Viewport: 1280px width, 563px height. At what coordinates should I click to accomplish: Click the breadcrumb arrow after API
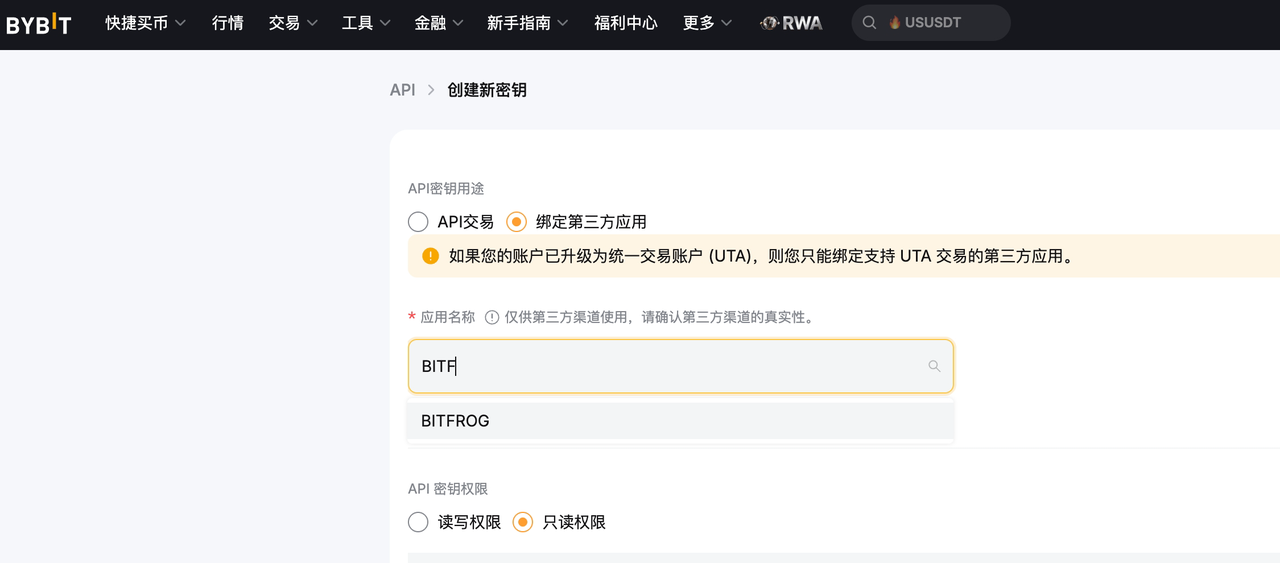[x=431, y=90]
